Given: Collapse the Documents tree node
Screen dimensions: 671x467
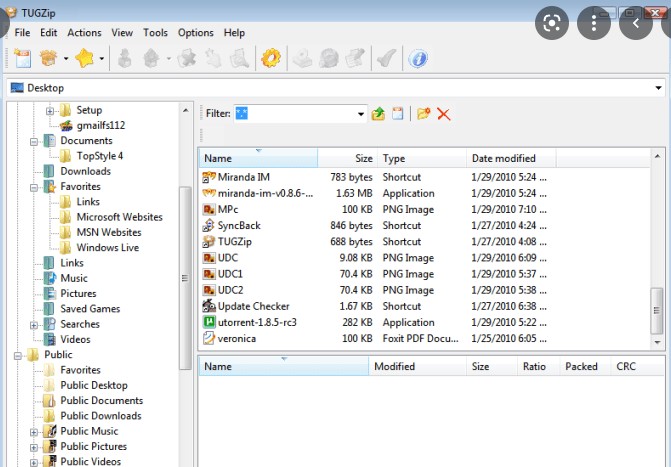Looking at the screenshot, I should [34, 141].
